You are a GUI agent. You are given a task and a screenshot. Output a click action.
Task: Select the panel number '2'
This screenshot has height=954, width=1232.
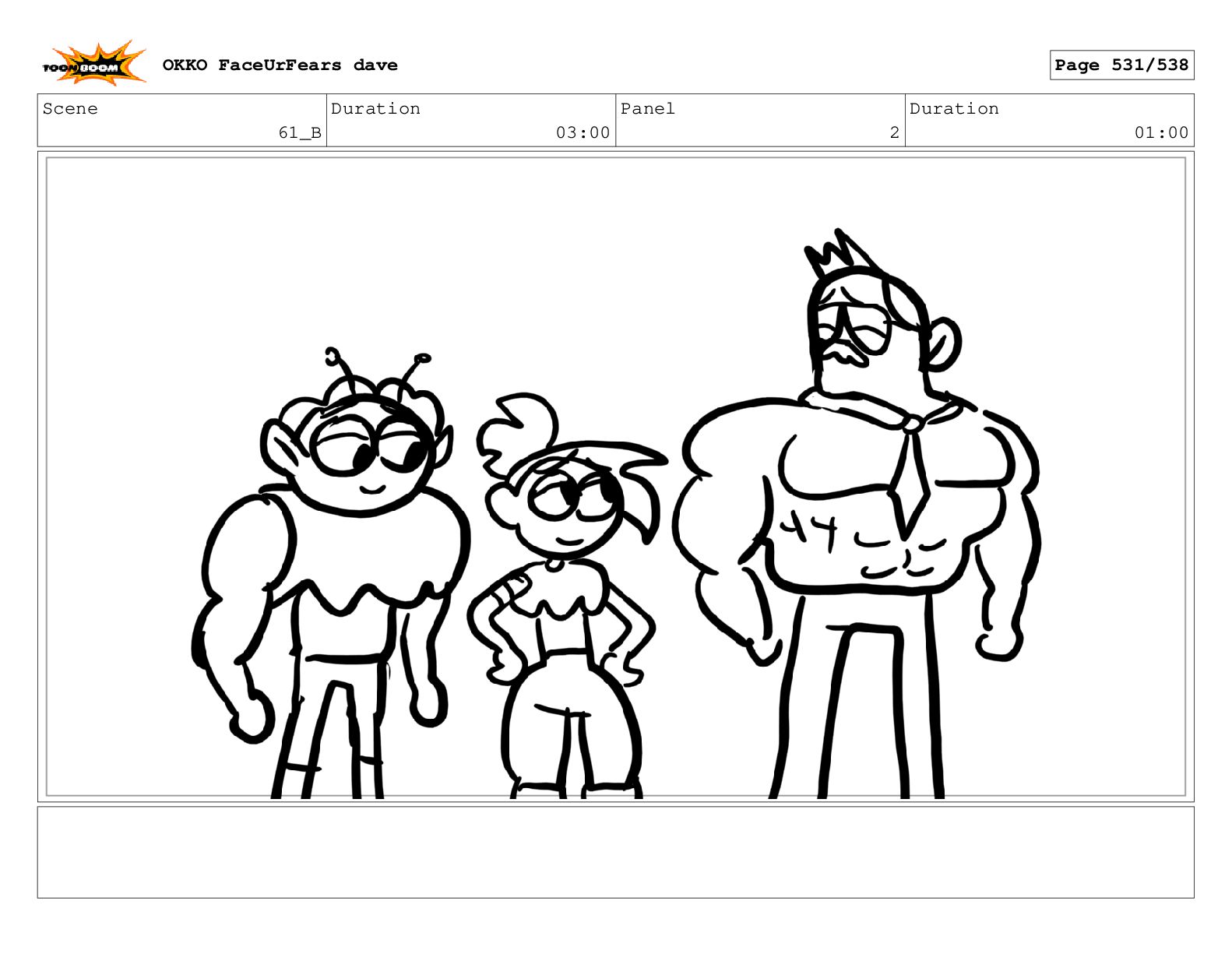coord(895,133)
